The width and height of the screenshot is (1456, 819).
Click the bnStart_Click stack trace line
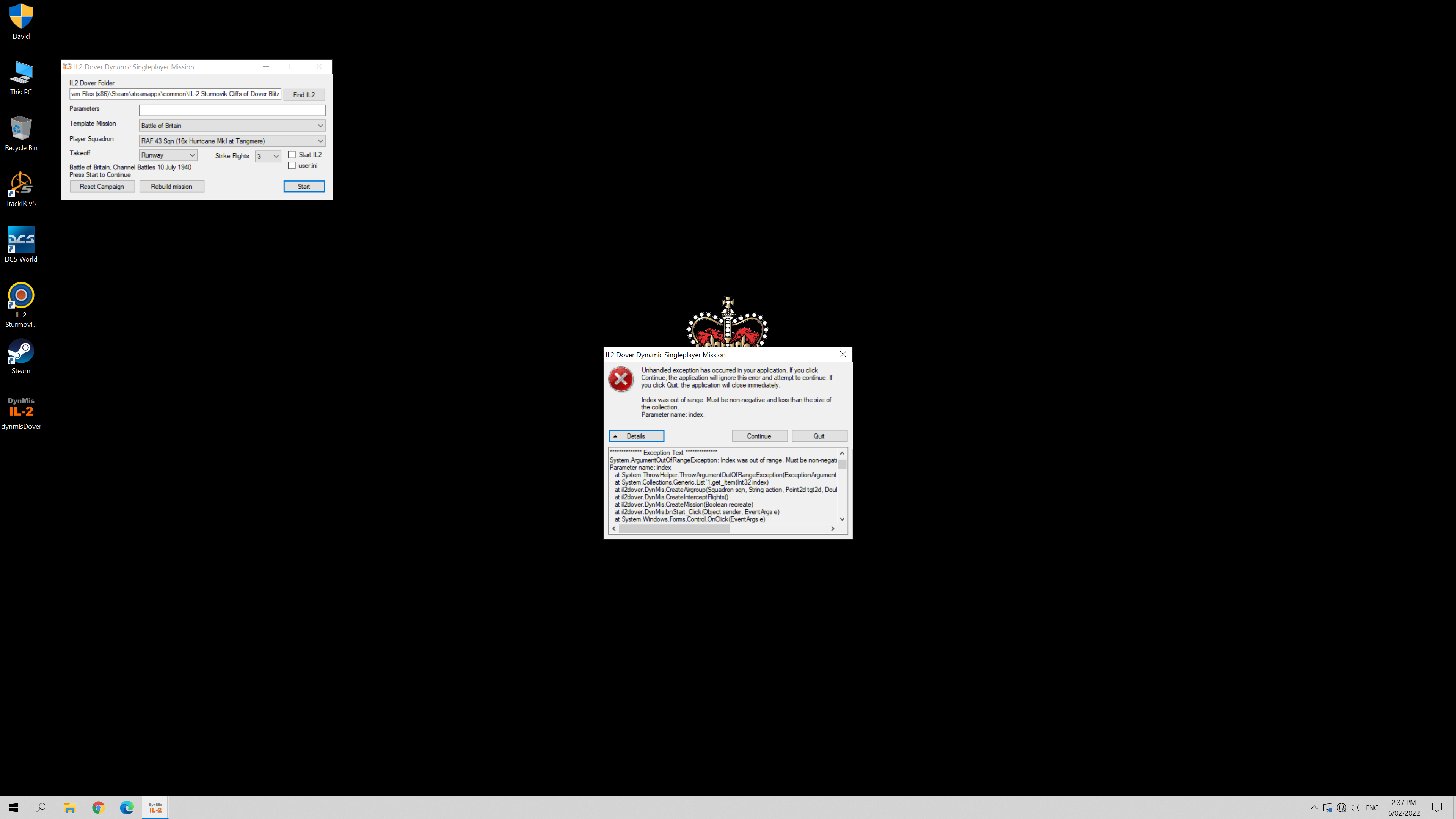[x=697, y=512]
